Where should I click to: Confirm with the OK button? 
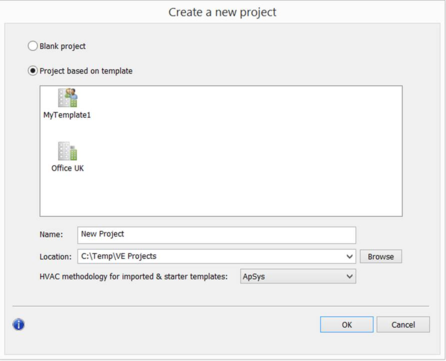point(347,325)
